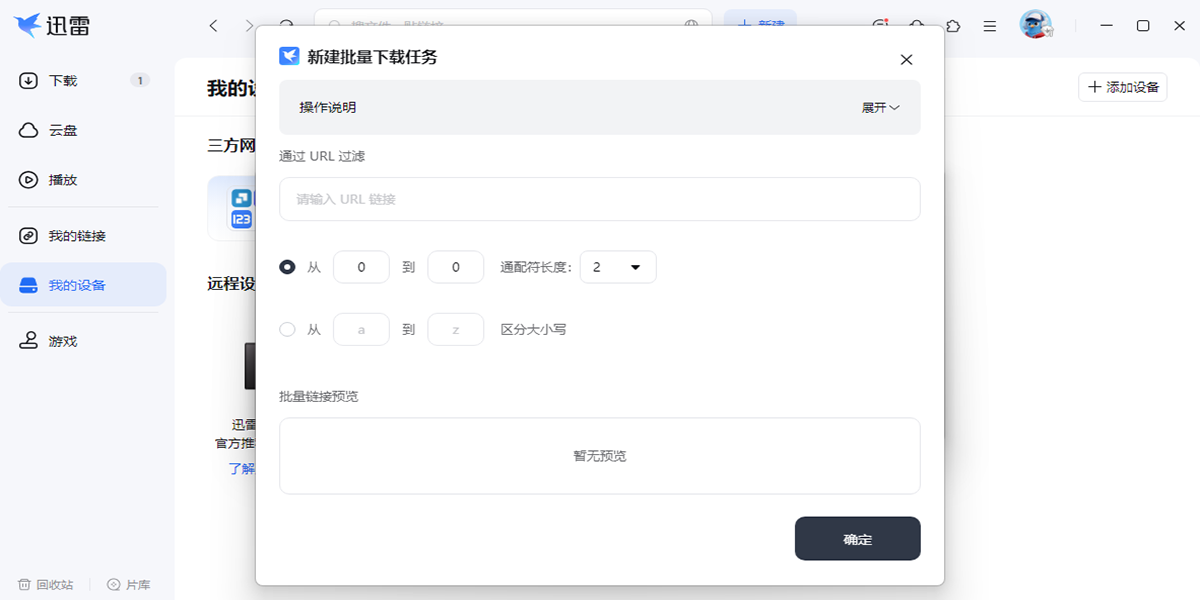
Task: Open the 通配符长度 dropdown
Action: pos(618,267)
